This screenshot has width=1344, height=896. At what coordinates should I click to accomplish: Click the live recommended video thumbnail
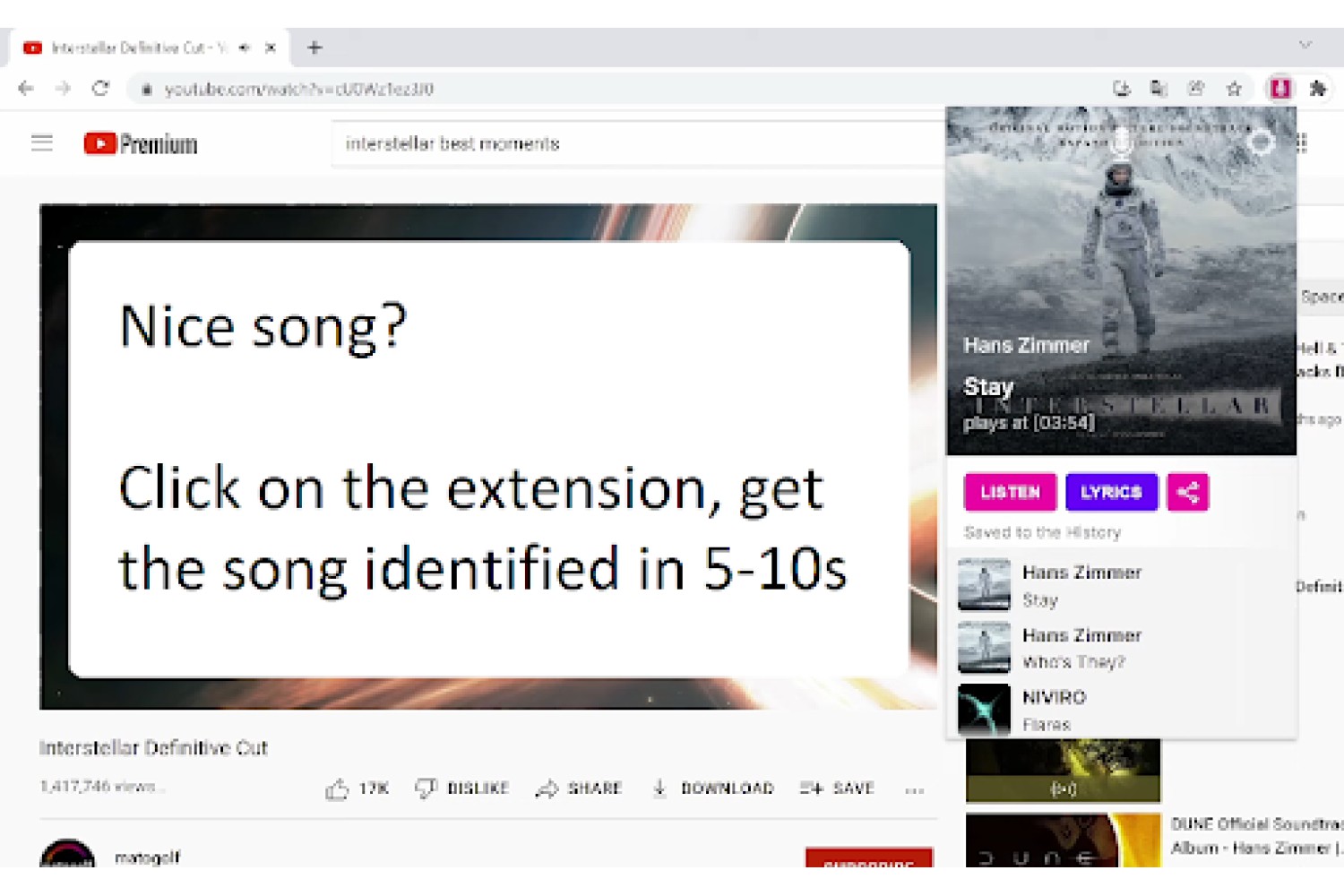[1064, 771]
